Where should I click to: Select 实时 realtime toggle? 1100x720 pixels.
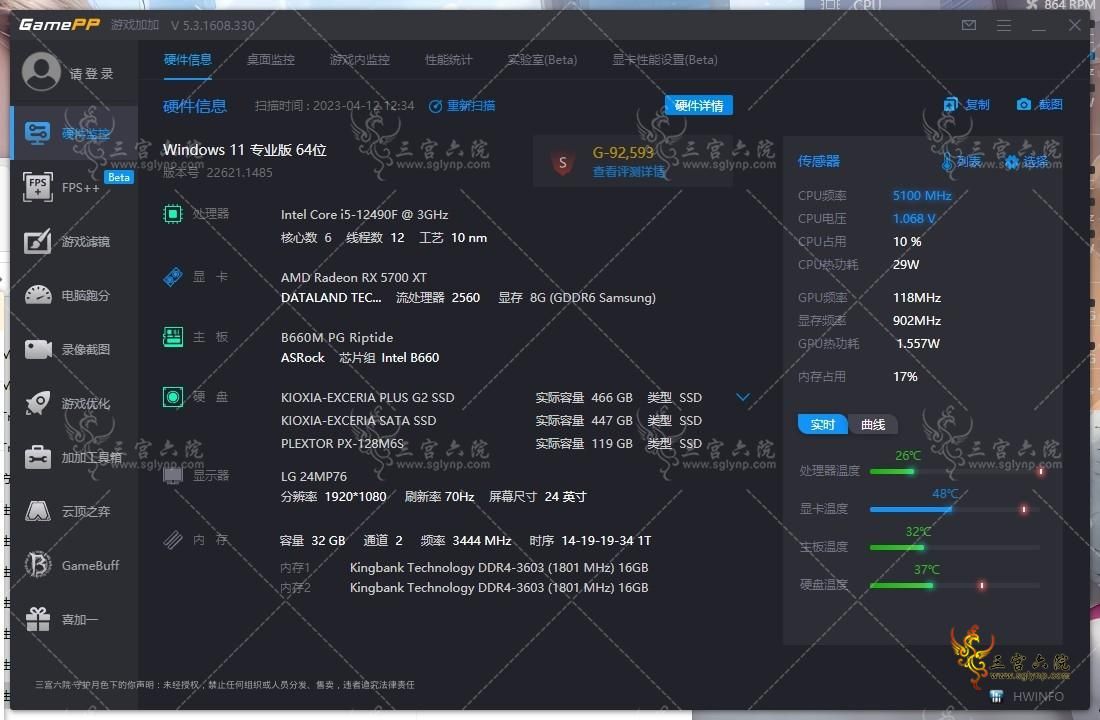tap(822, 425)
